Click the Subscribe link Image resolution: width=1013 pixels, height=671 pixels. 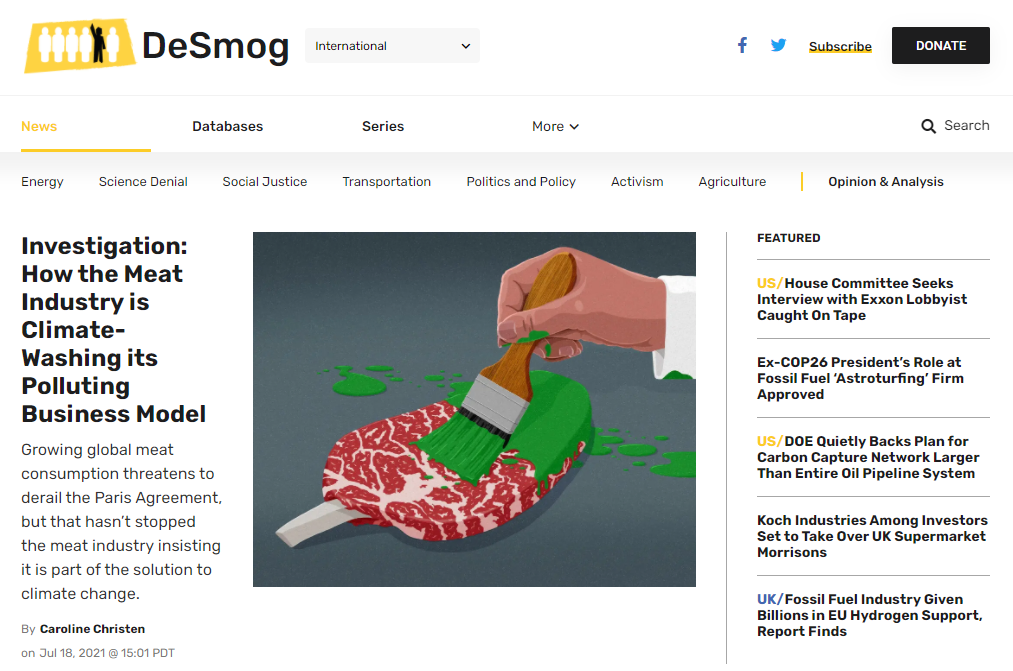click(x=840, y=46)
